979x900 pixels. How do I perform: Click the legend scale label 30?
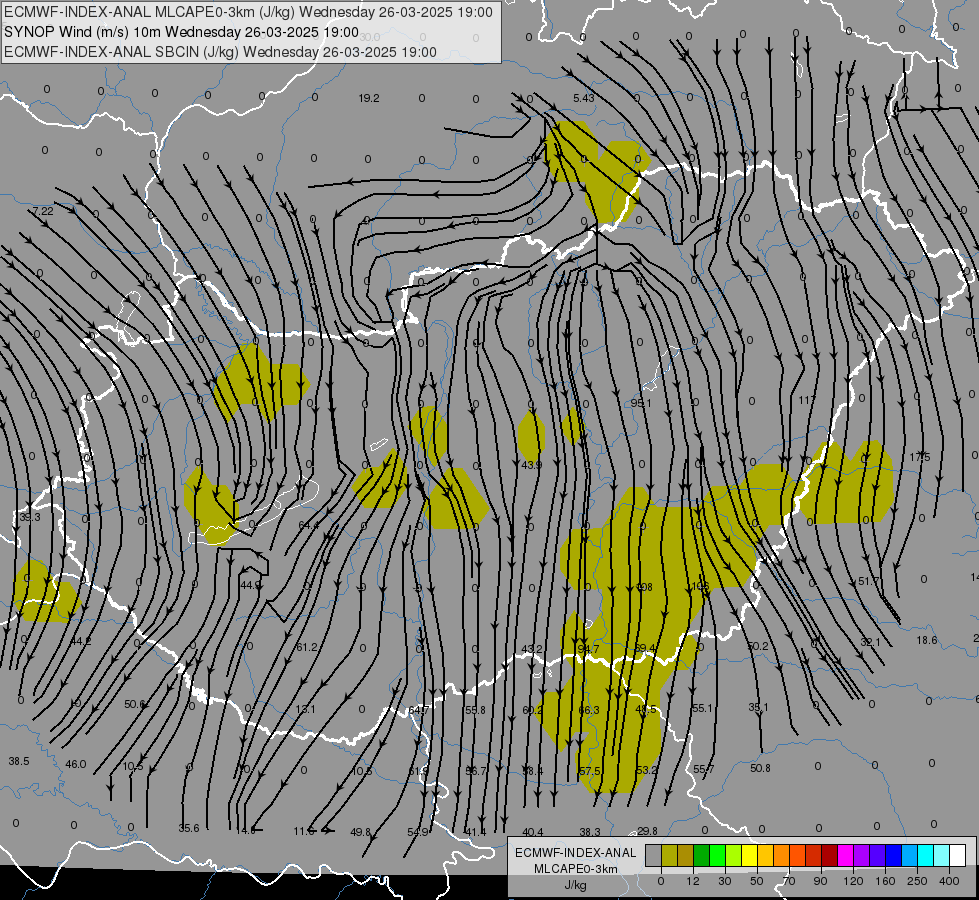coord(724,881)
